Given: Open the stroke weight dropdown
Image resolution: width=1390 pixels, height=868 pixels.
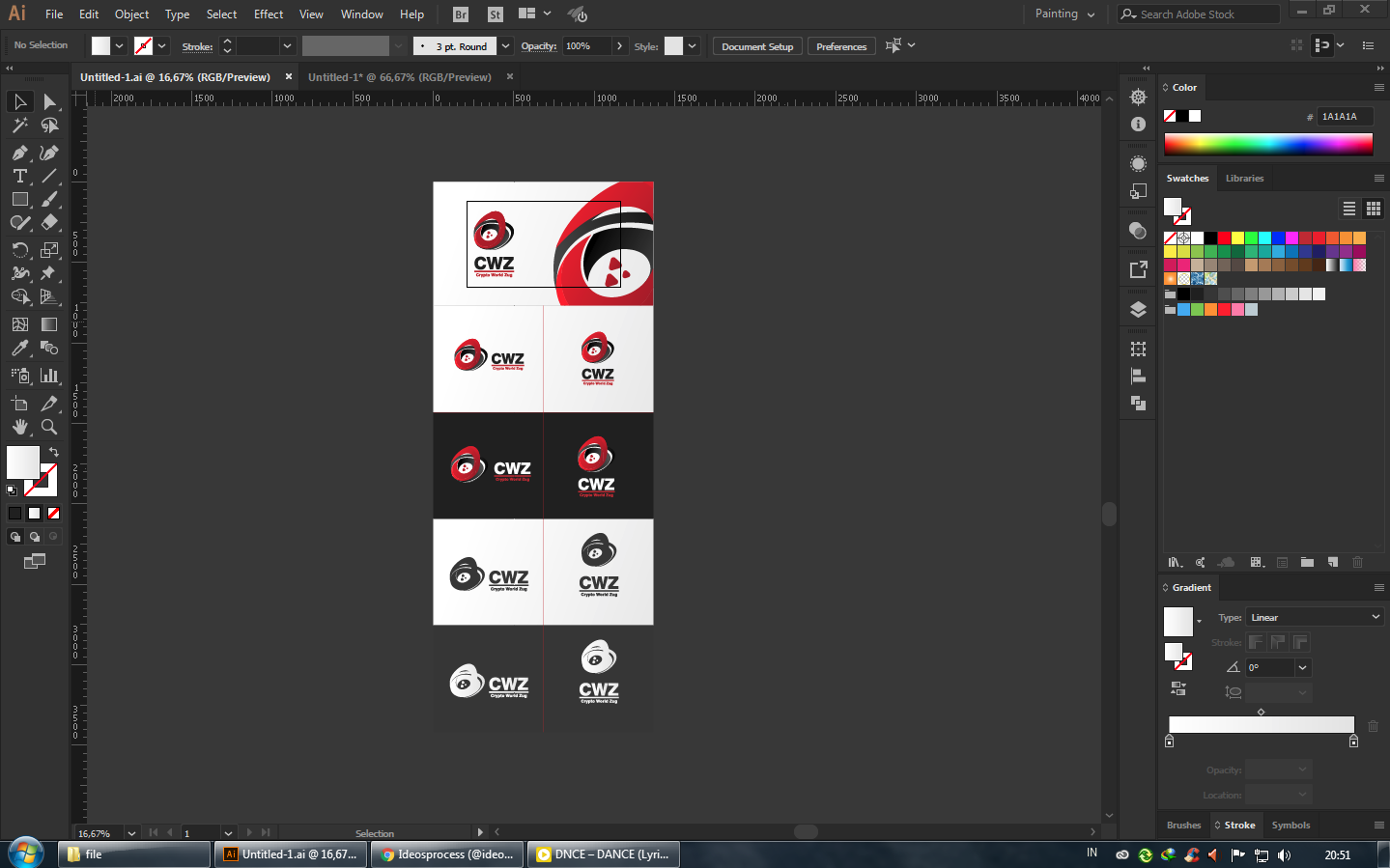Looking at the screenshot, I should click(x=287, y=46).
